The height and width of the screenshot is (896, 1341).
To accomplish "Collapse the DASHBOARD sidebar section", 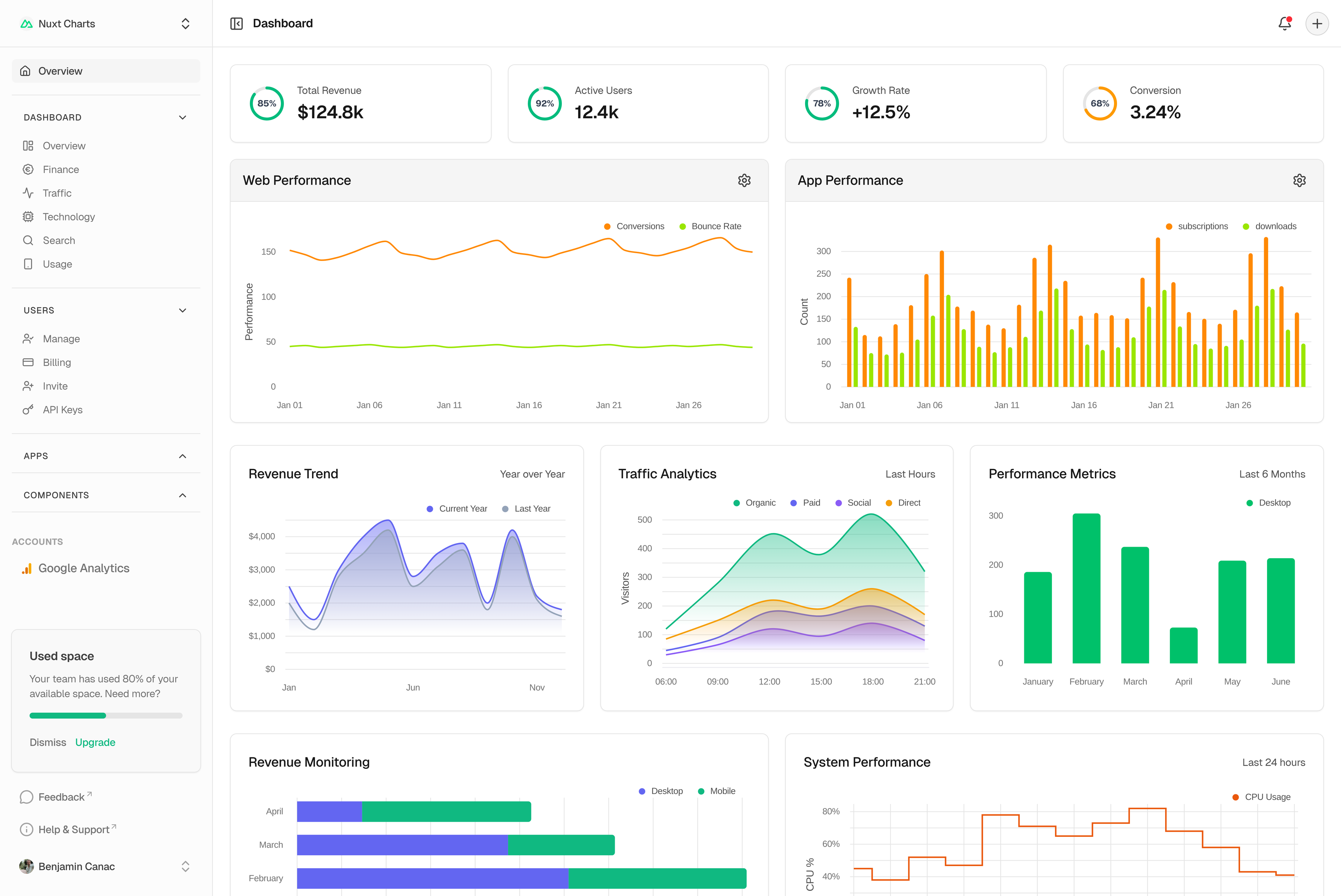I will [182, 117].
